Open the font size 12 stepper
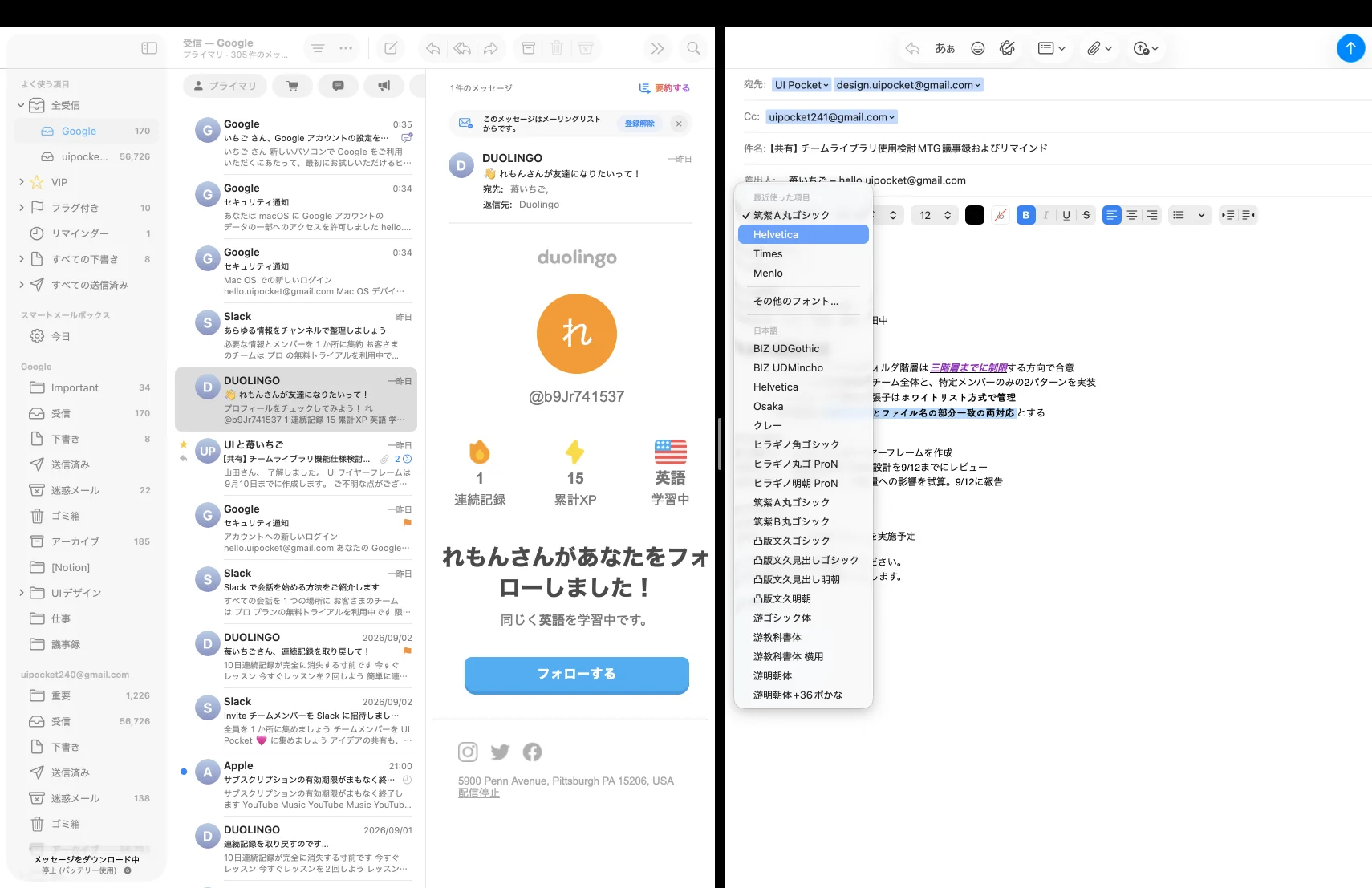The width and height of the screenshot is (1372, 888). pyautogui.click(x=934, y=215)
